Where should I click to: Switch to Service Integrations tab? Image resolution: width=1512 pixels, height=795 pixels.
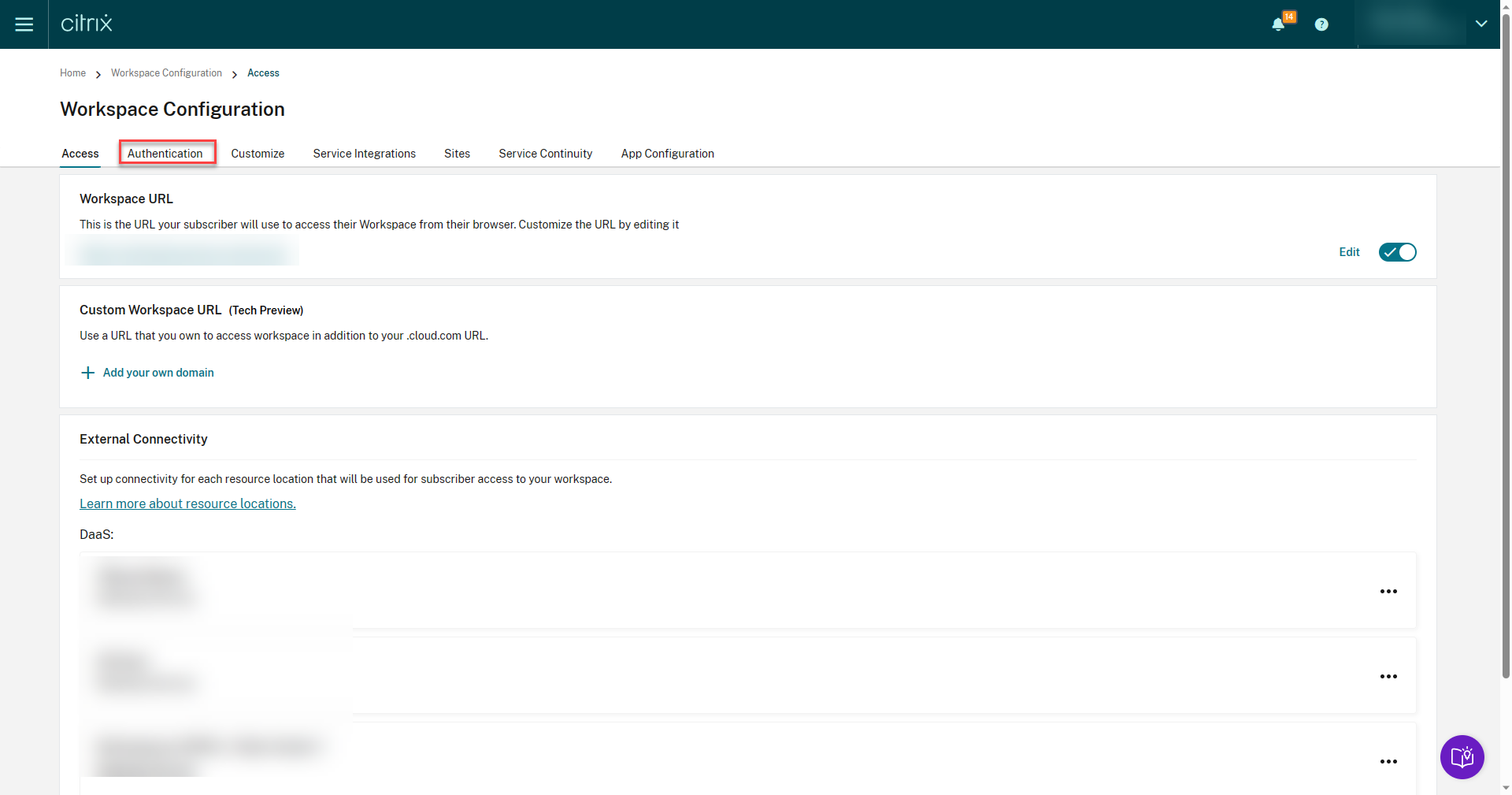pos(365,154)
